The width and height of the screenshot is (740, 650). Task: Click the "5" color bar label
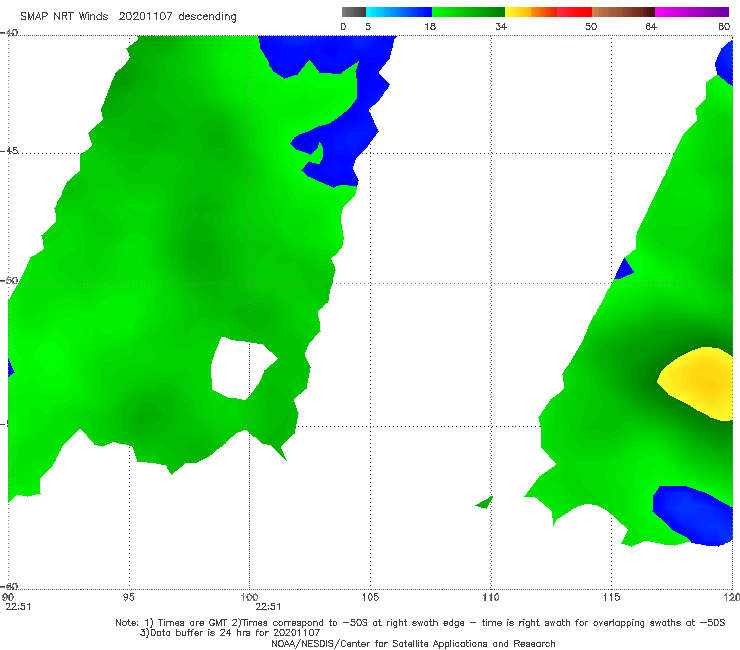368,26
